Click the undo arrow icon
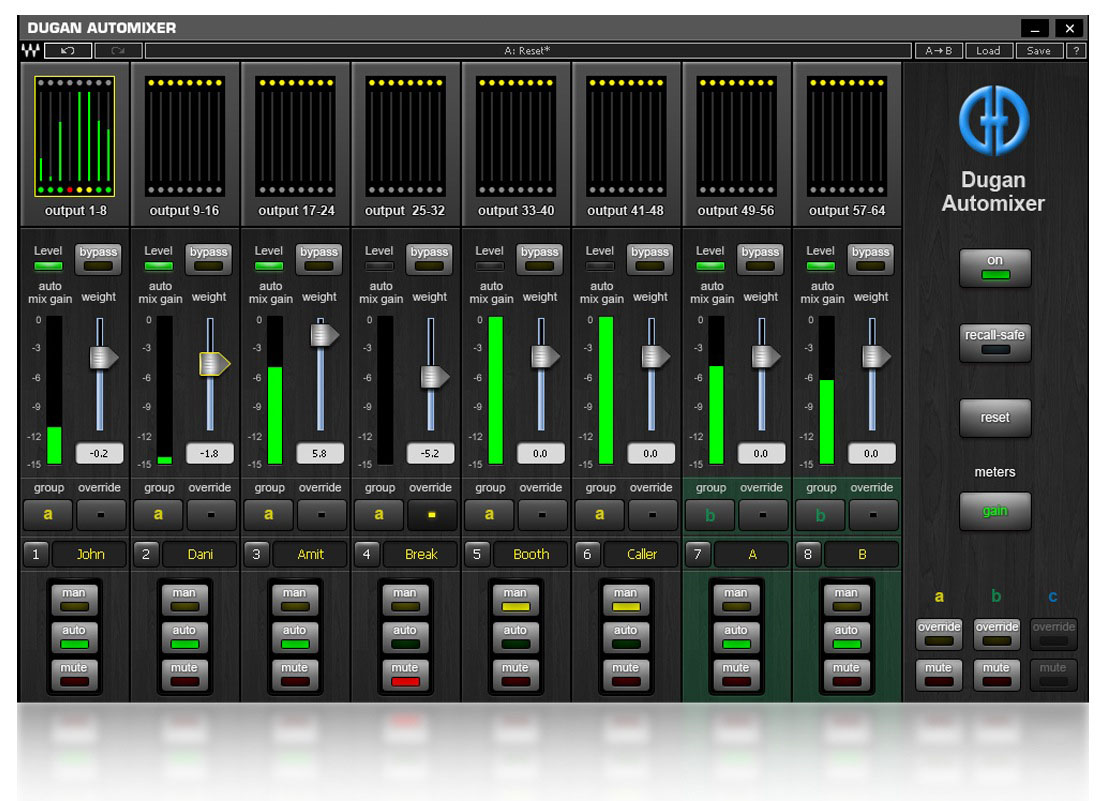1105x801 pixels. pyautogui.click(x=68, y=50)
